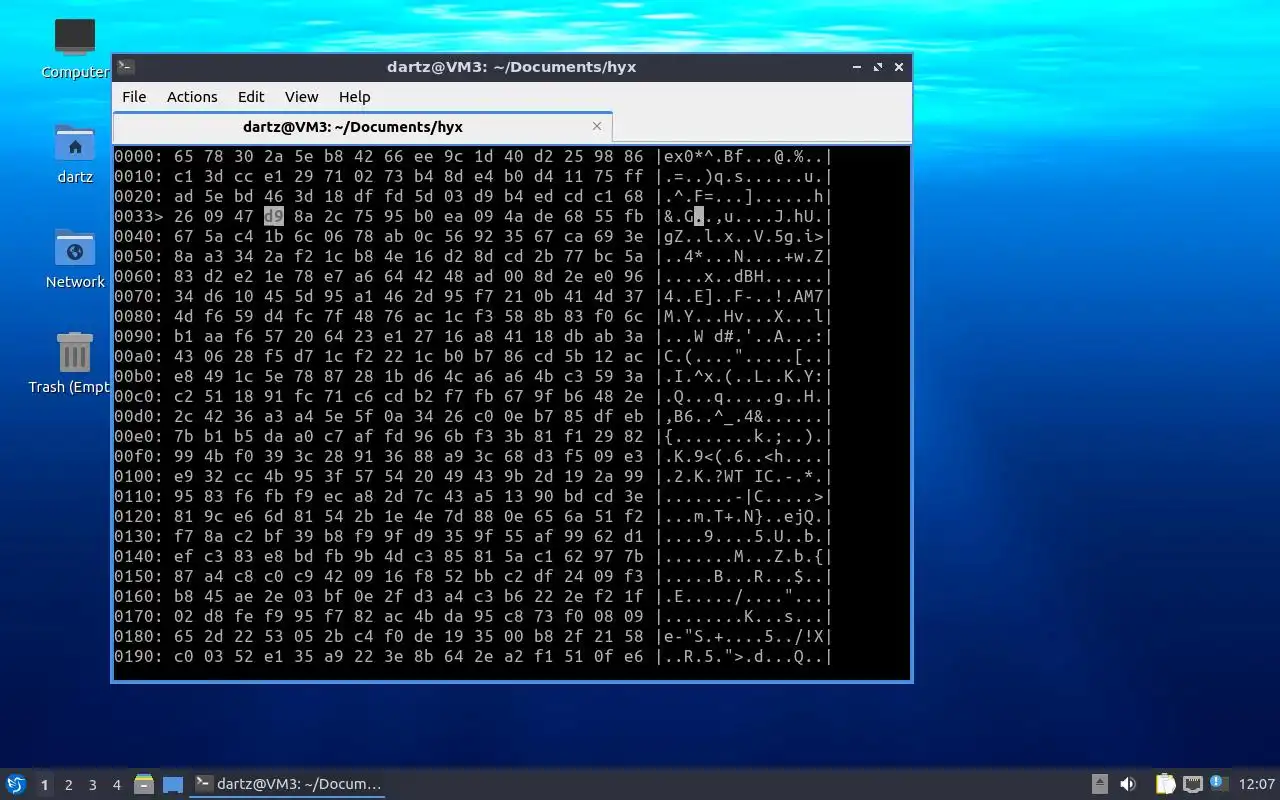The height and width of the screenshot is (800, 1280).
Task: Click the offset label 00f0: in hex view
Action: click(x=139, y=456)
